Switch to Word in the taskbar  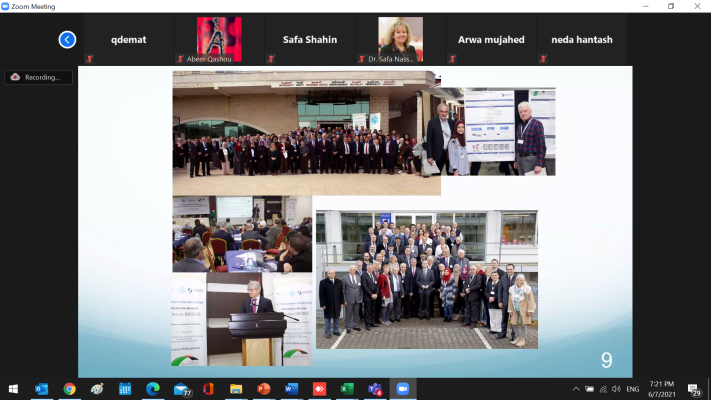(291, 389)
